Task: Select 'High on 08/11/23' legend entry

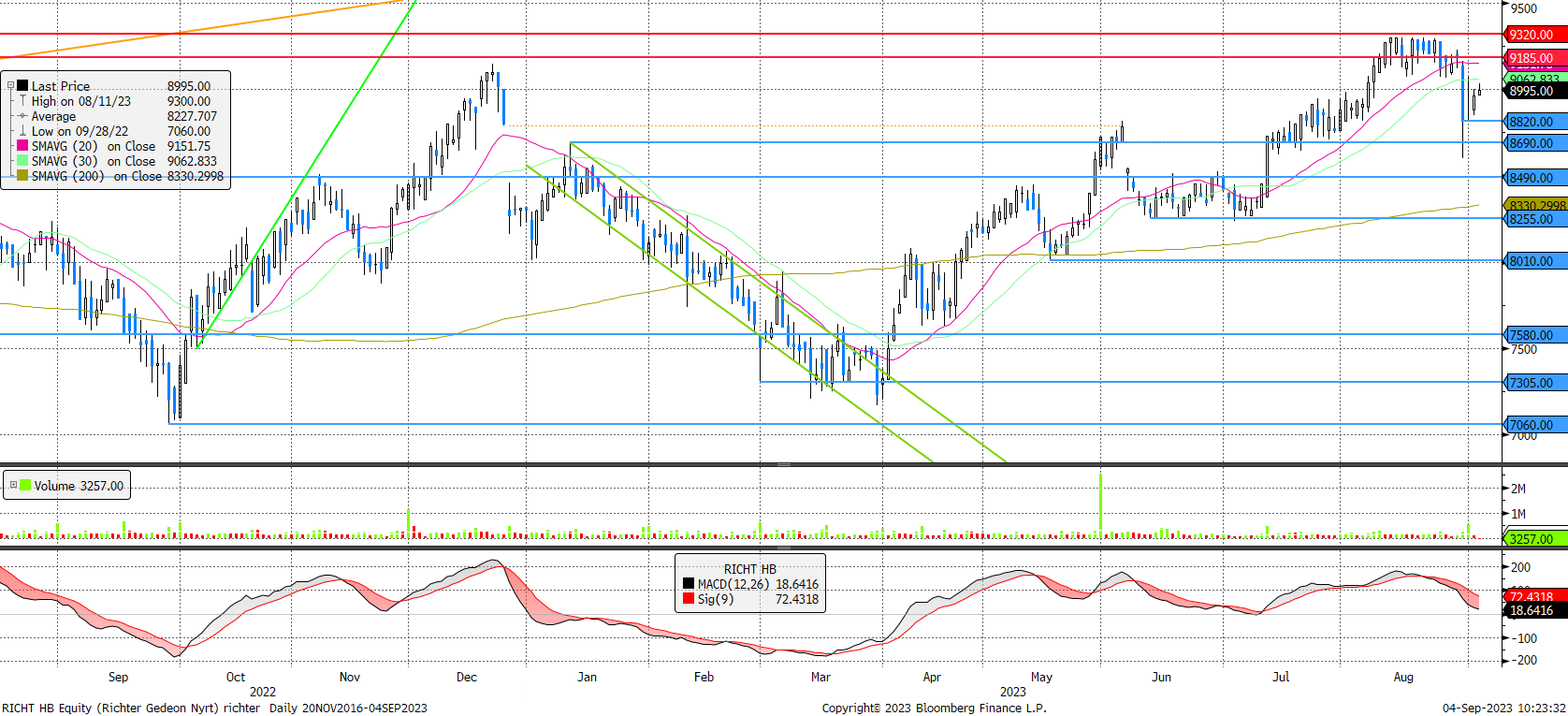Action: coord(81,101)
